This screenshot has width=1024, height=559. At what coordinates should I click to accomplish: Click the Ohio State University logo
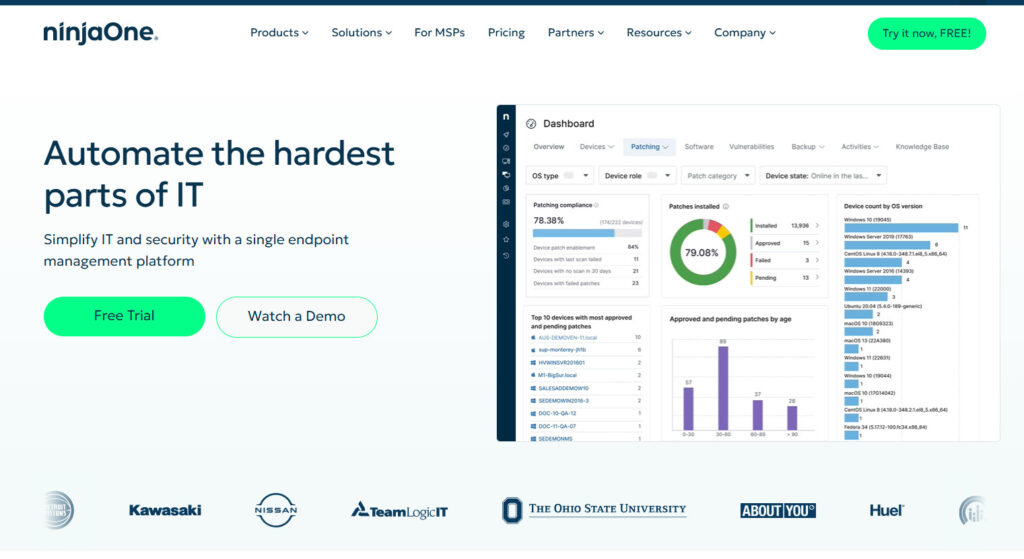(594, 510)
